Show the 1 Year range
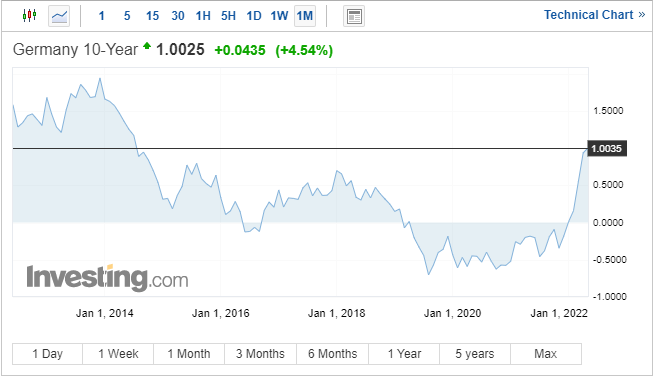This screenshot has width=654, height=377. pyautogui.click(x=404, y=354)
